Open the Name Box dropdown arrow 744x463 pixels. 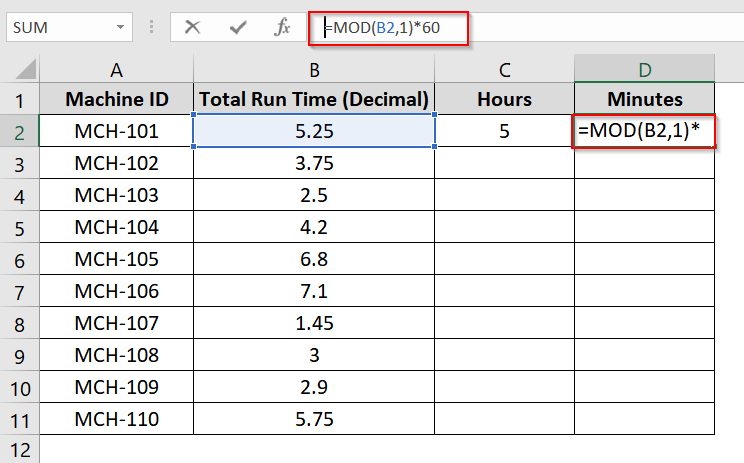(x=121, y=28)
